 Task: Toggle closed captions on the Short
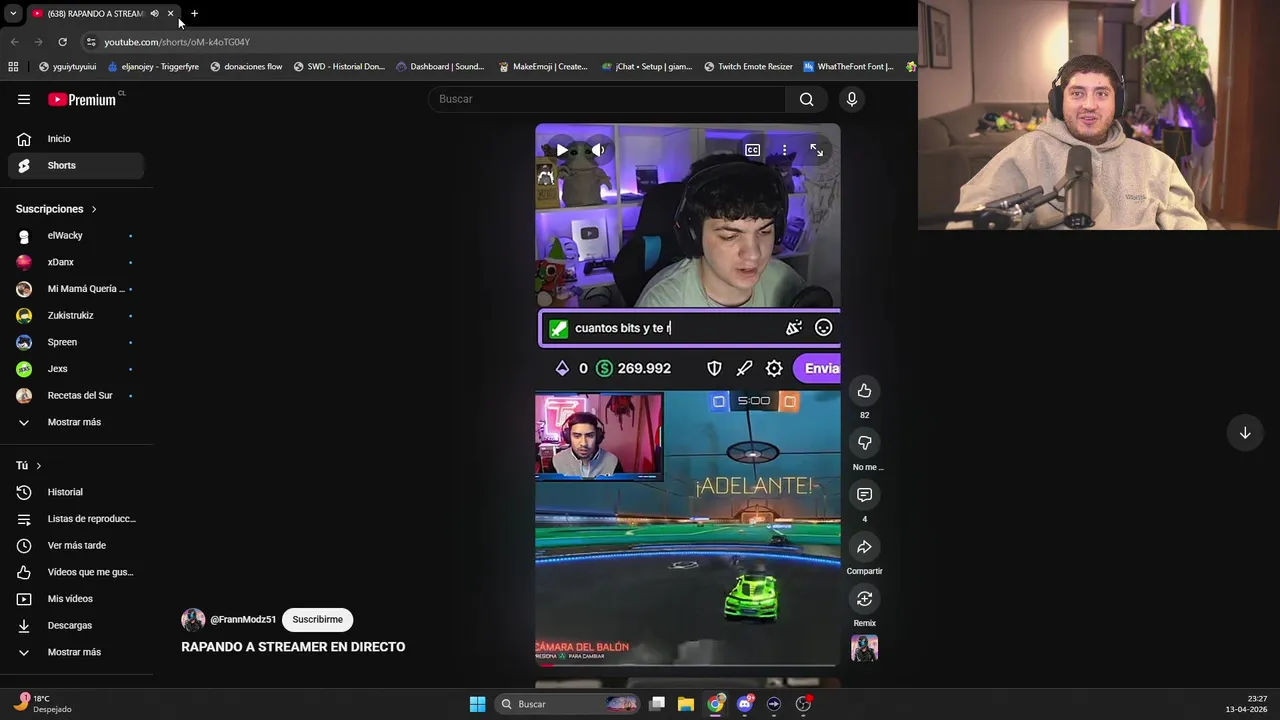752,150
